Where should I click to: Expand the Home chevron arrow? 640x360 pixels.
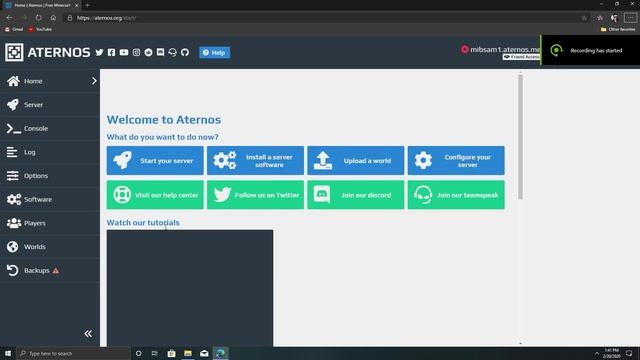94,81
